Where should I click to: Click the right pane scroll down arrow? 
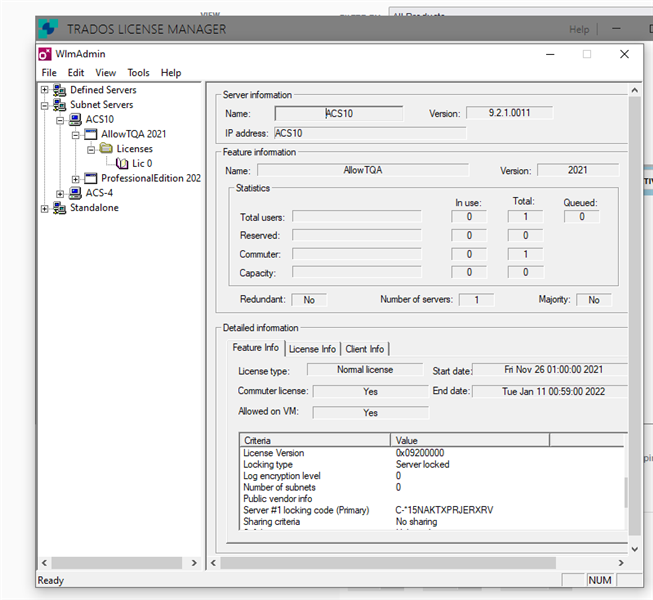(x=634, y=549)
